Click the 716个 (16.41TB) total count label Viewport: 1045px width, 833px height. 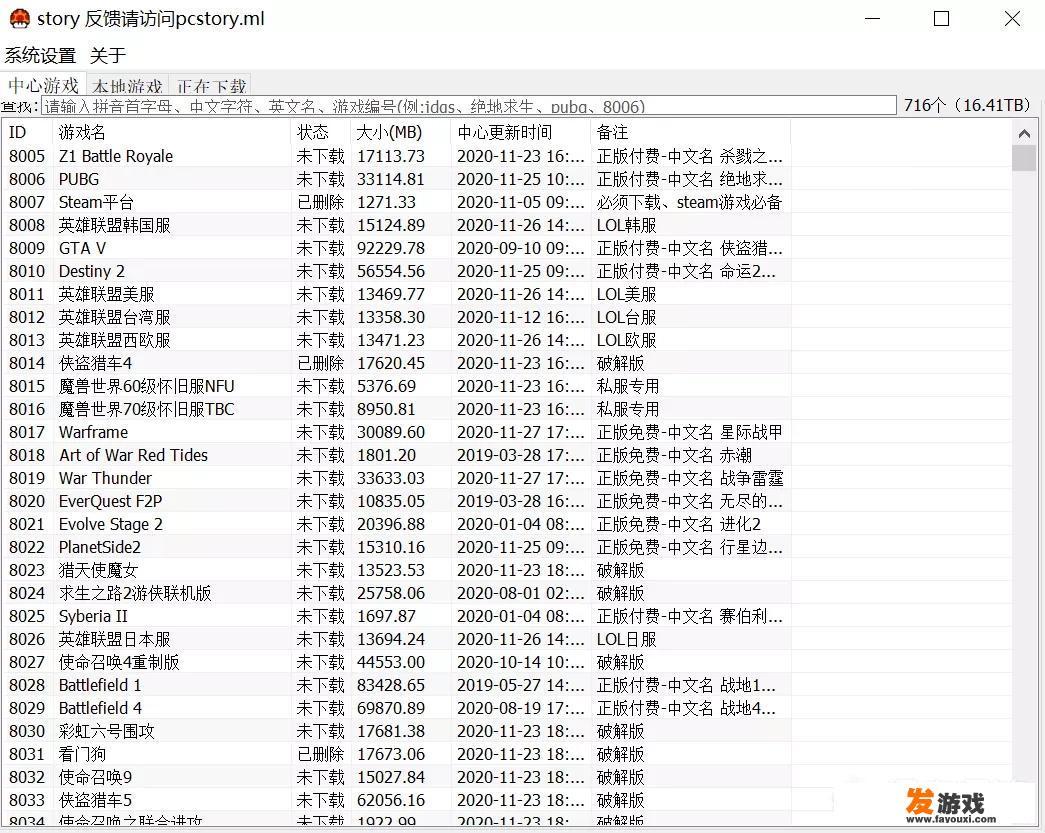[x=967, y=105]
